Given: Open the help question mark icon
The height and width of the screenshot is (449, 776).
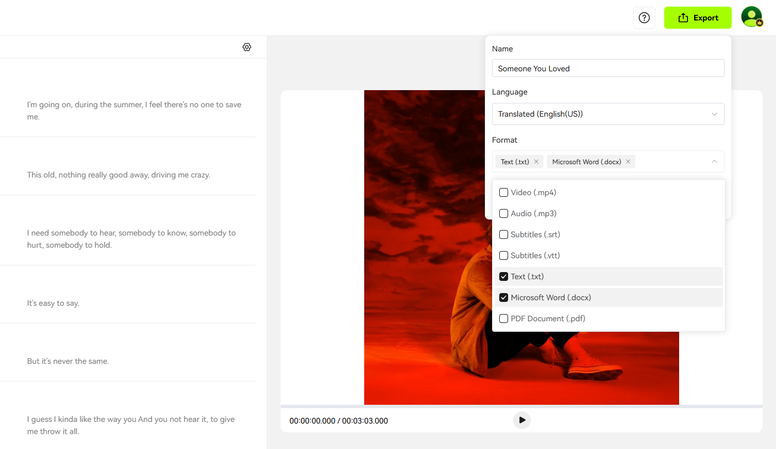Looking at the screenshot, I should point(644,18).
